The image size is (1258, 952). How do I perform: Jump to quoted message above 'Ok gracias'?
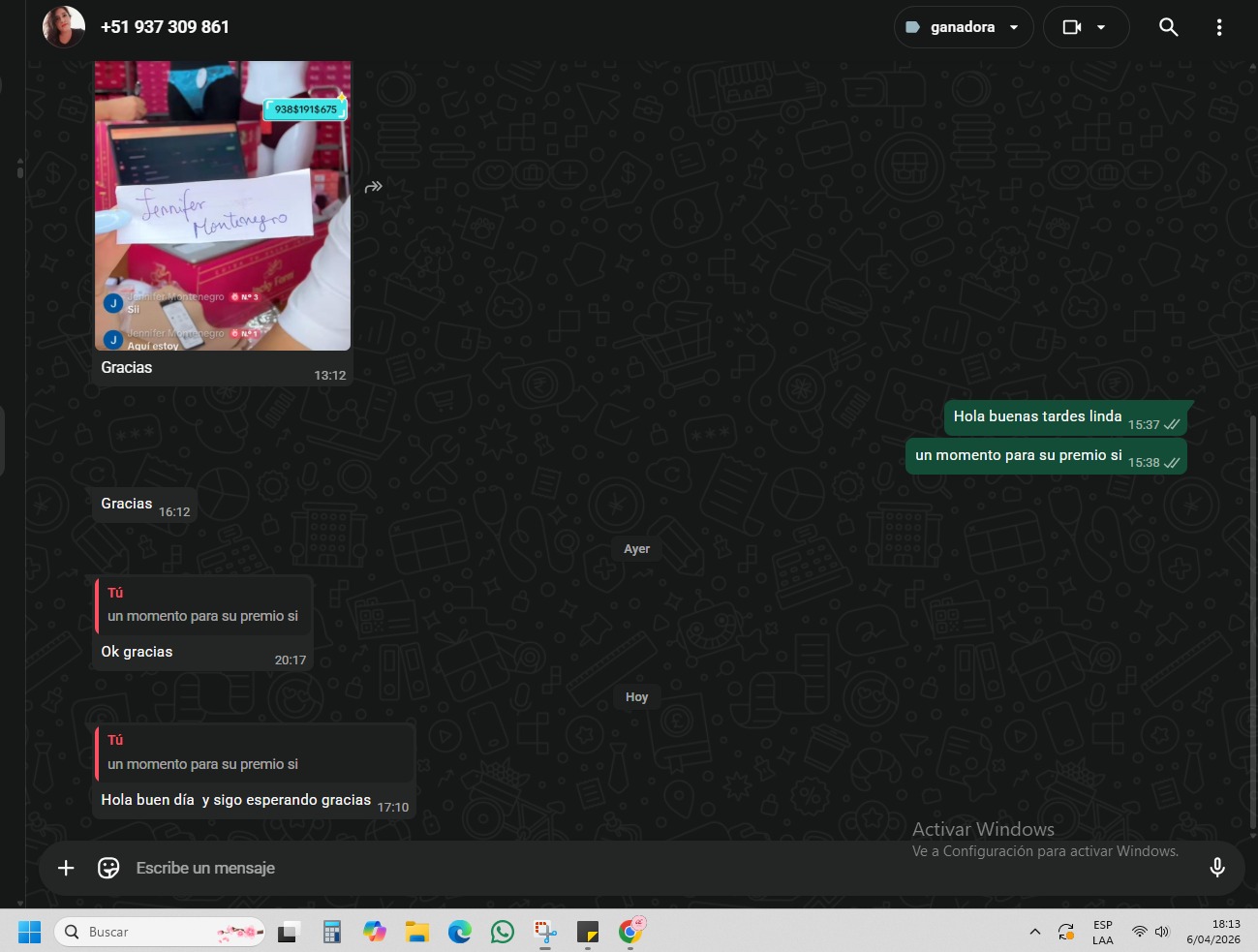[x=203, y=605]
